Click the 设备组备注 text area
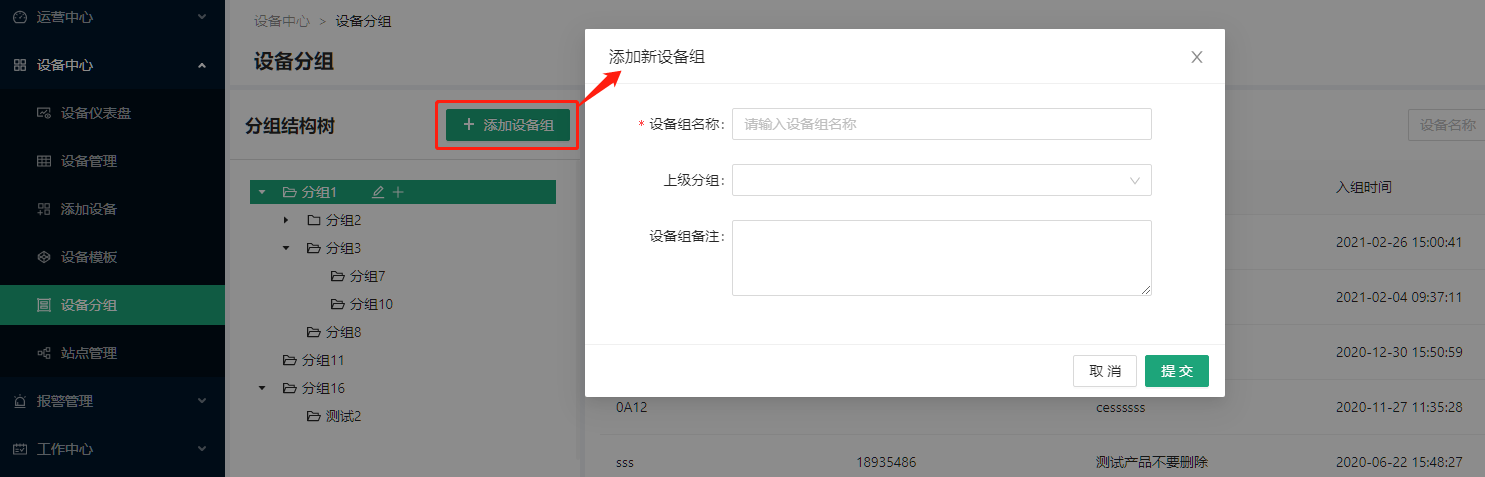 click(941, 258)
